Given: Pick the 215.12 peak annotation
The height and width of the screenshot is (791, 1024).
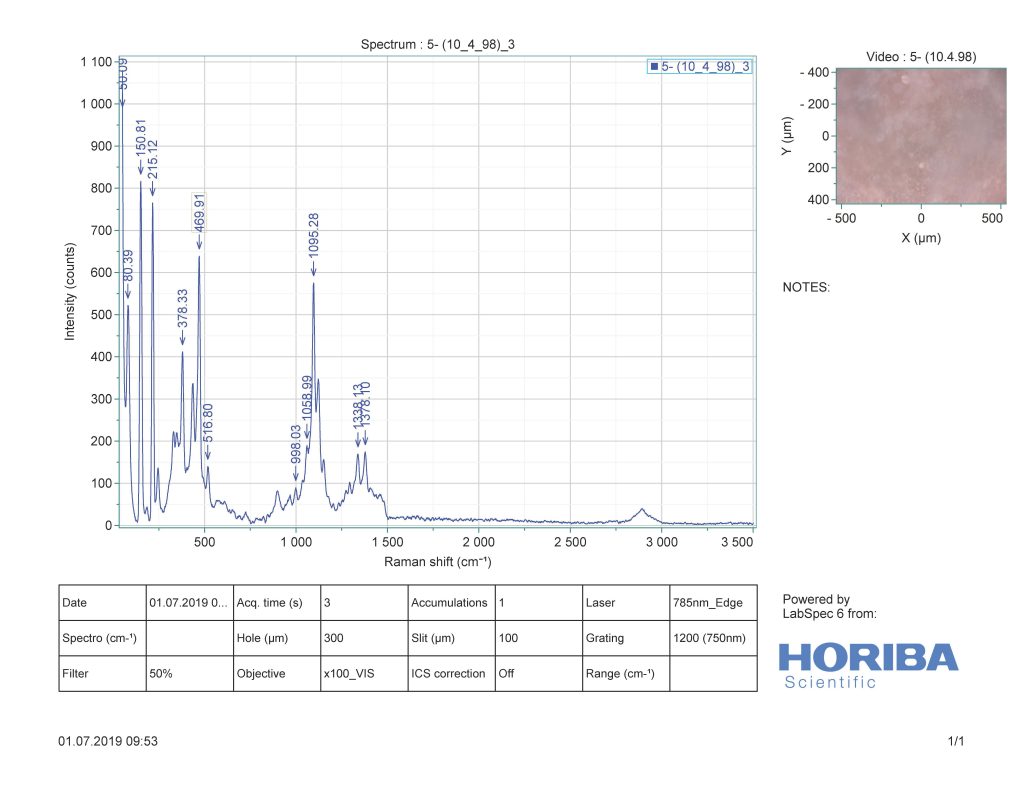Looking at the screenshot, I should [153, 159].
